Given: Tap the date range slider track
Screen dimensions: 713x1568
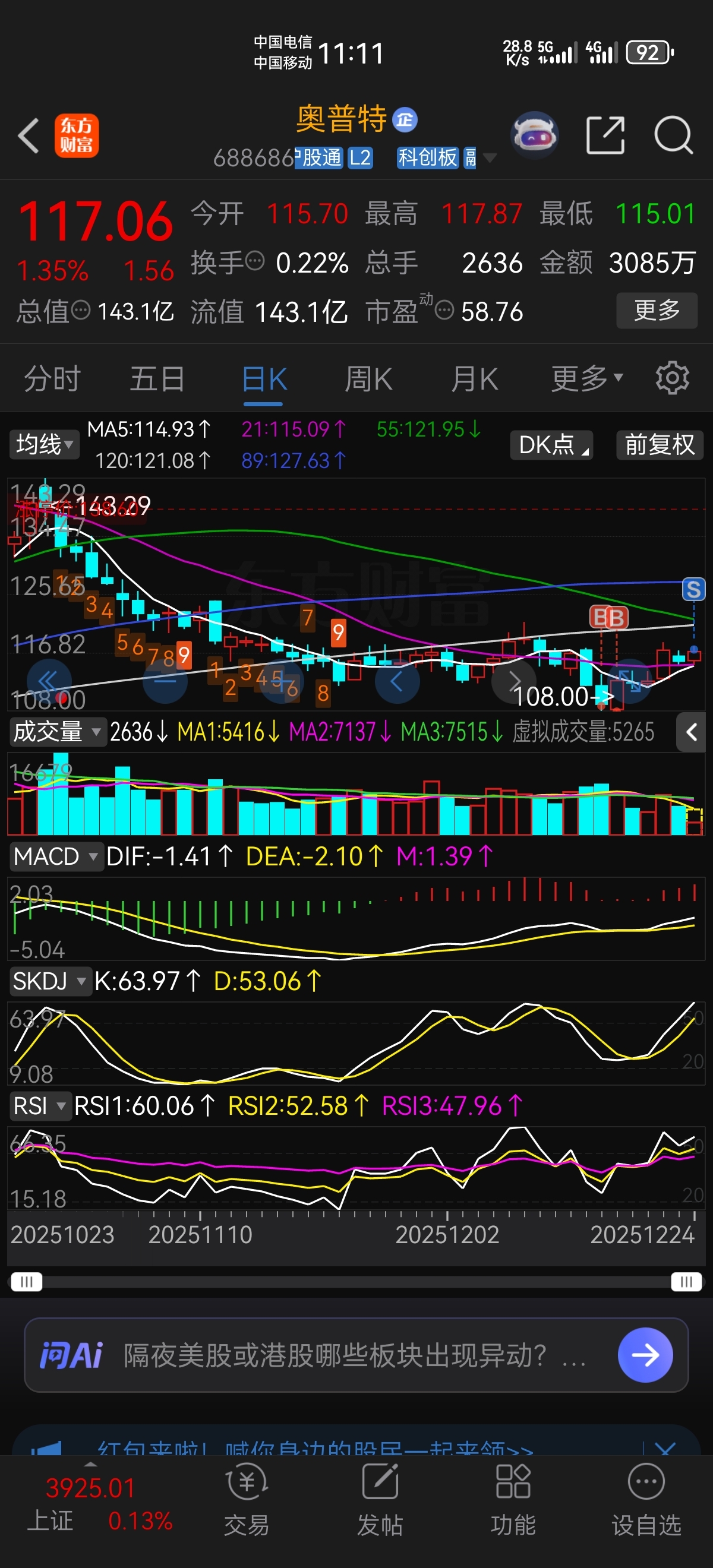Looking at the screenshot, I should [x=356, y=1282].
